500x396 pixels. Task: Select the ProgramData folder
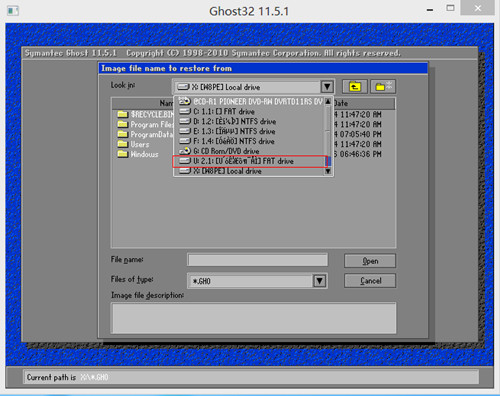146,134
